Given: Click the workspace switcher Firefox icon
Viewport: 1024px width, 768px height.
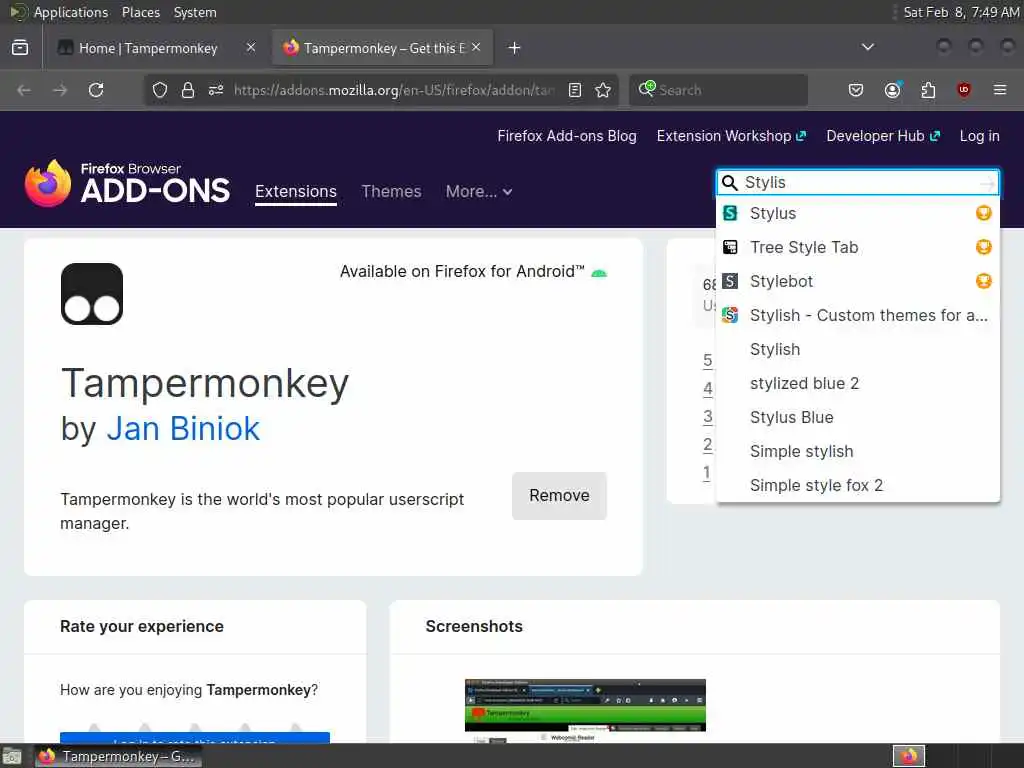Looking at the screenshot, I should point(909,756).
